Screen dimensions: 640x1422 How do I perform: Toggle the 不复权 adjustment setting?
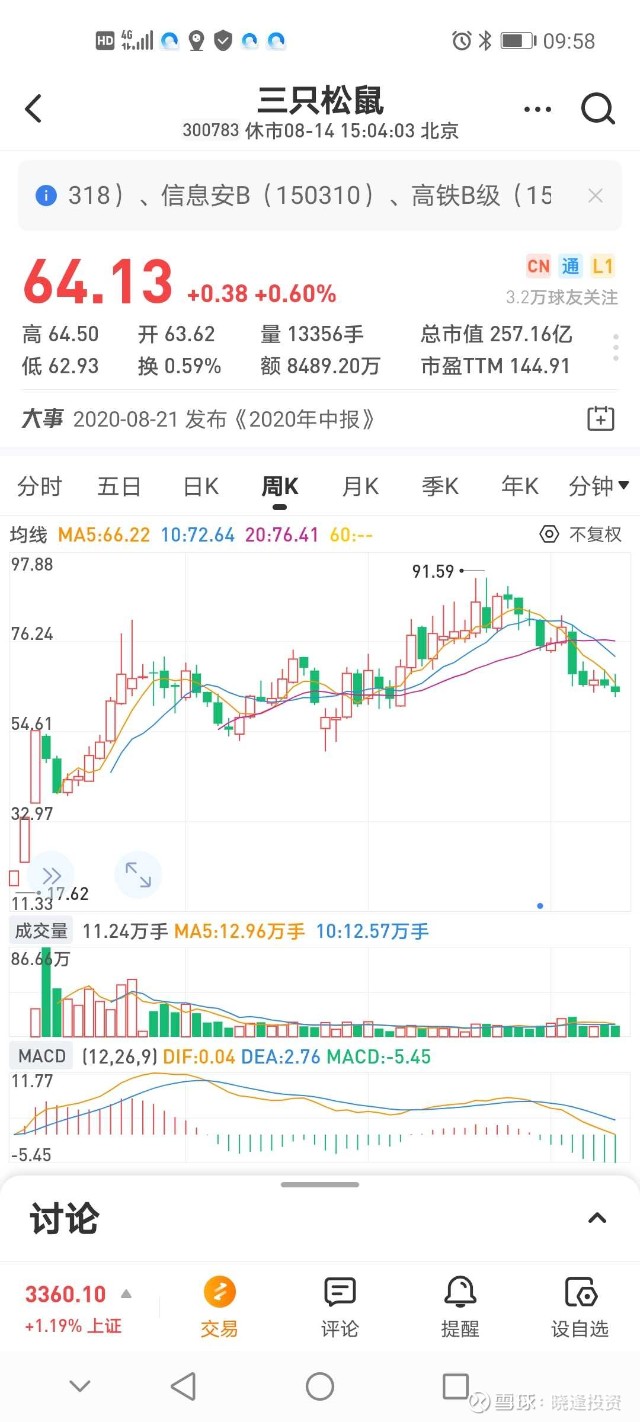point(581,535)
